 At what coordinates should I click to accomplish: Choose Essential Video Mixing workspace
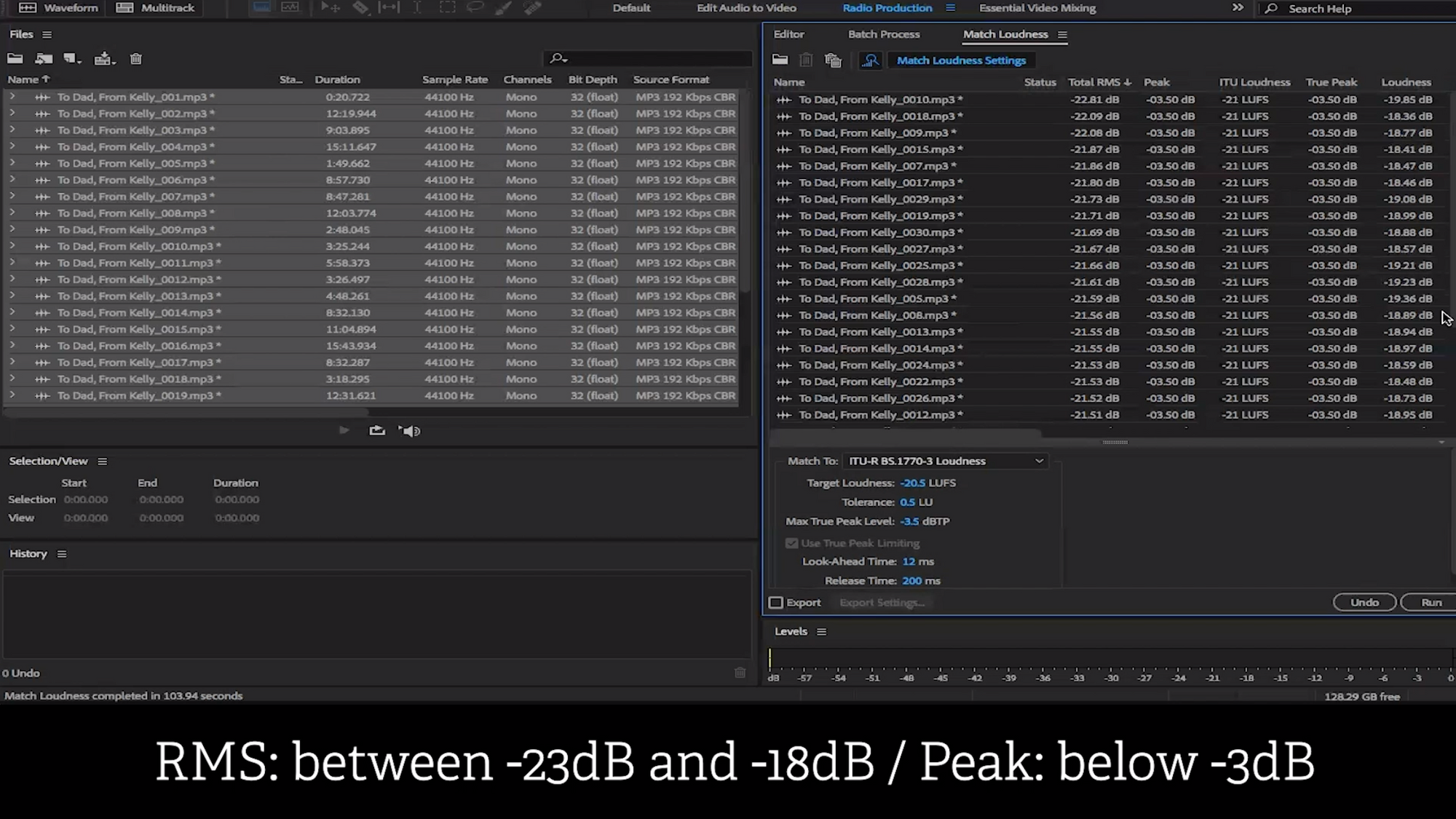pos(1037,8)
